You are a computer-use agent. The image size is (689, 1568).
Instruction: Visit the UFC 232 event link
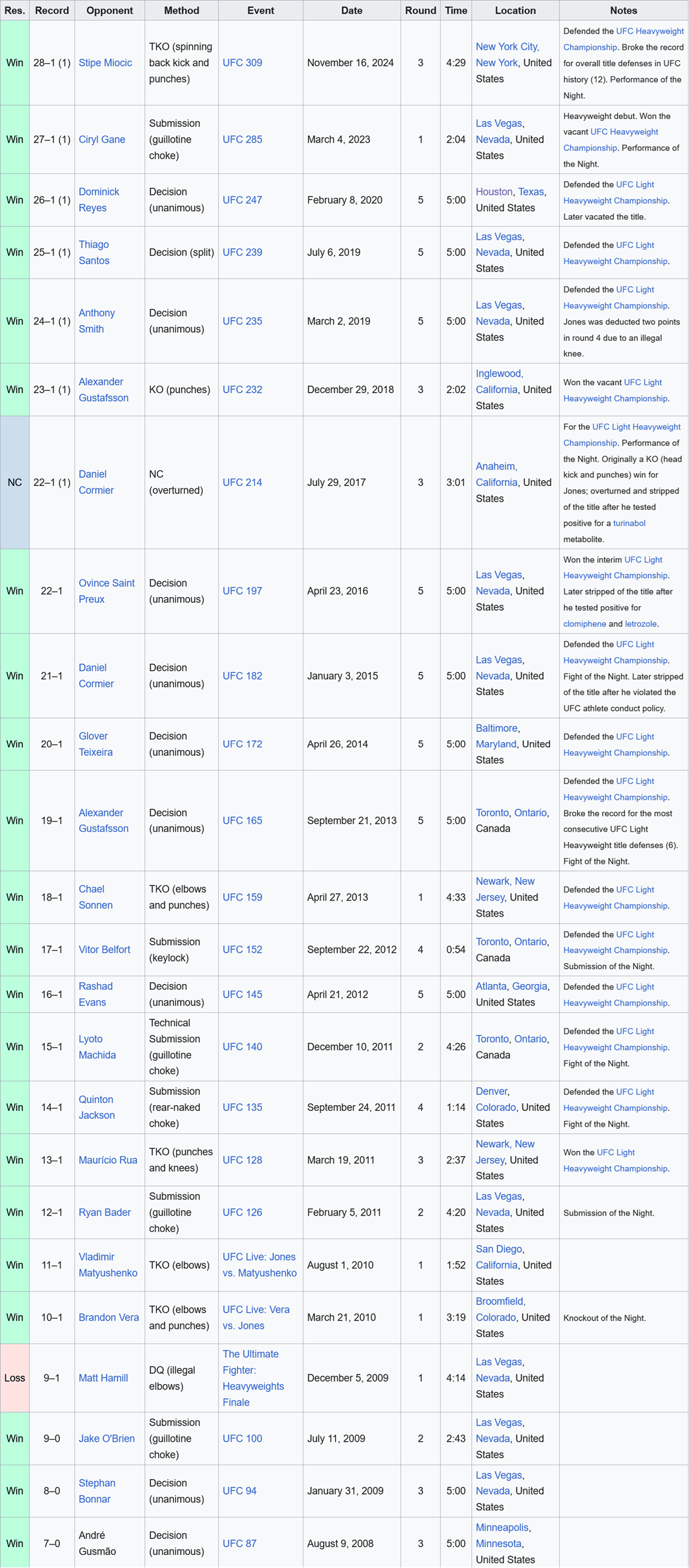tap(243, 390)
